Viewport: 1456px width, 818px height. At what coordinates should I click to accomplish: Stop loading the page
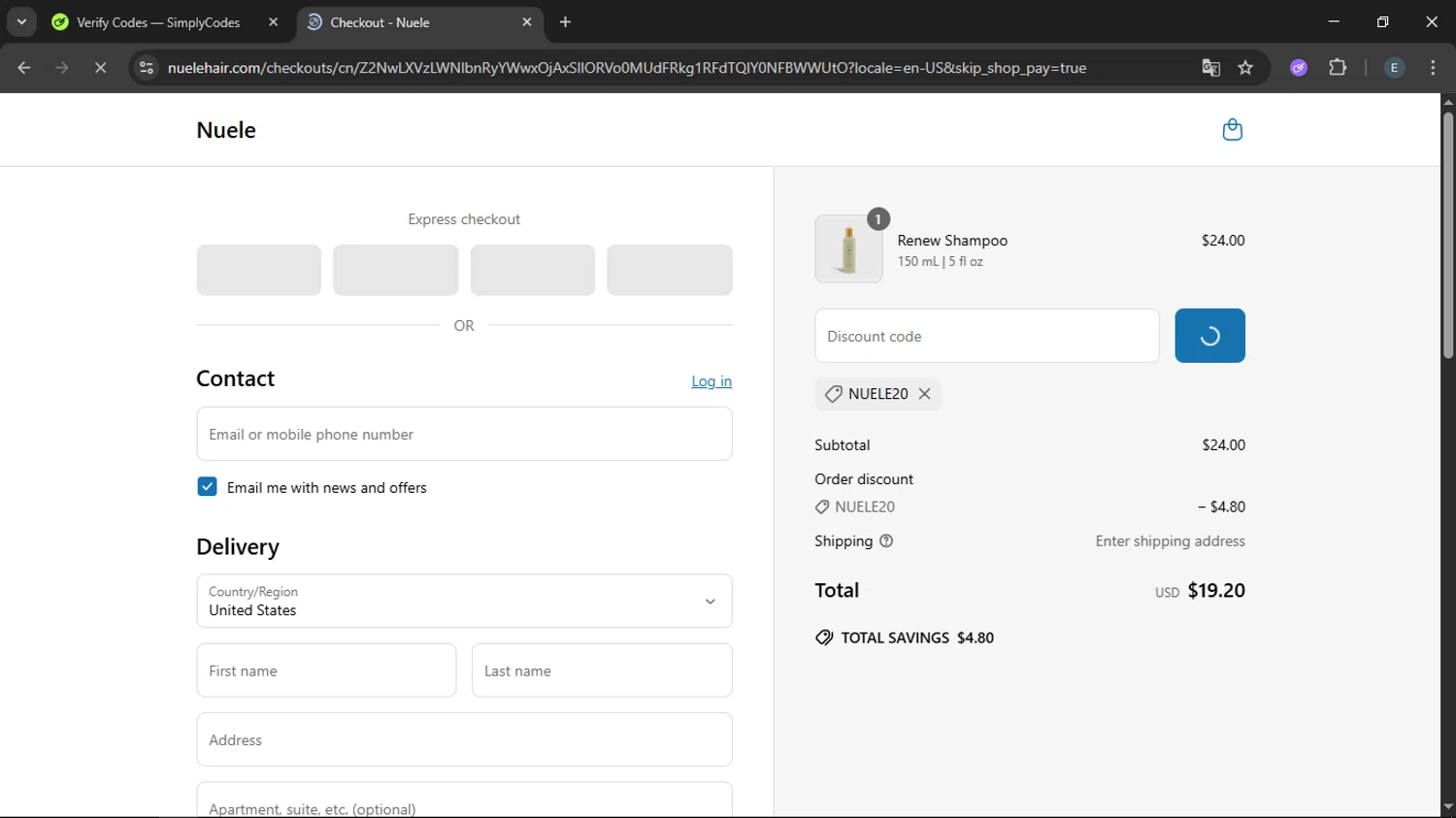[x=100, y=68]
